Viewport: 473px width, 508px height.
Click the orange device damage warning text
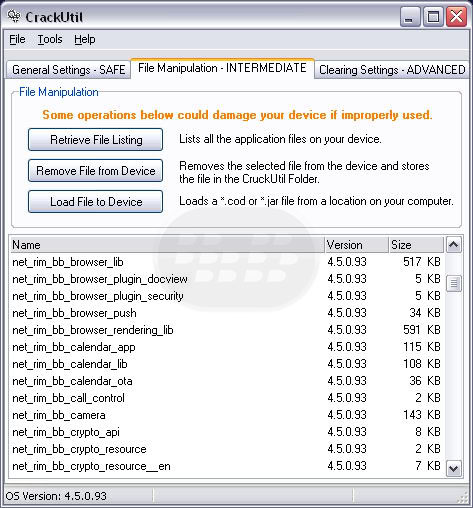(x=237, y=115)
